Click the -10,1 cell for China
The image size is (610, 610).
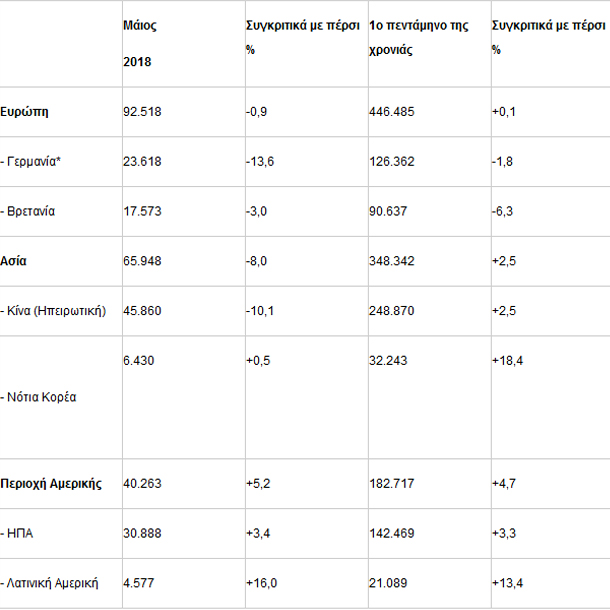click(260, 311)
